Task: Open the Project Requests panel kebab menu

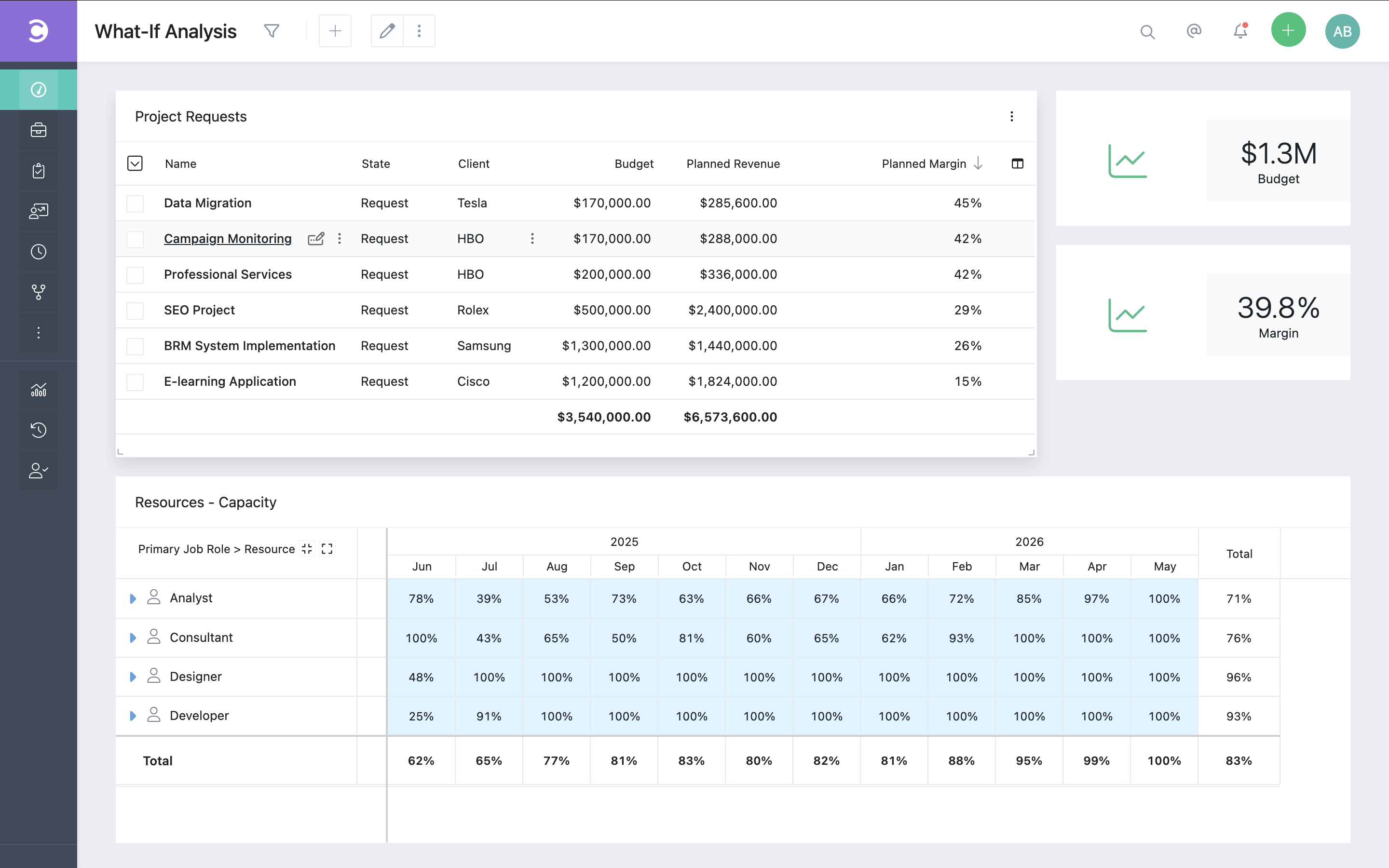Action: [x=1011, y=117]
